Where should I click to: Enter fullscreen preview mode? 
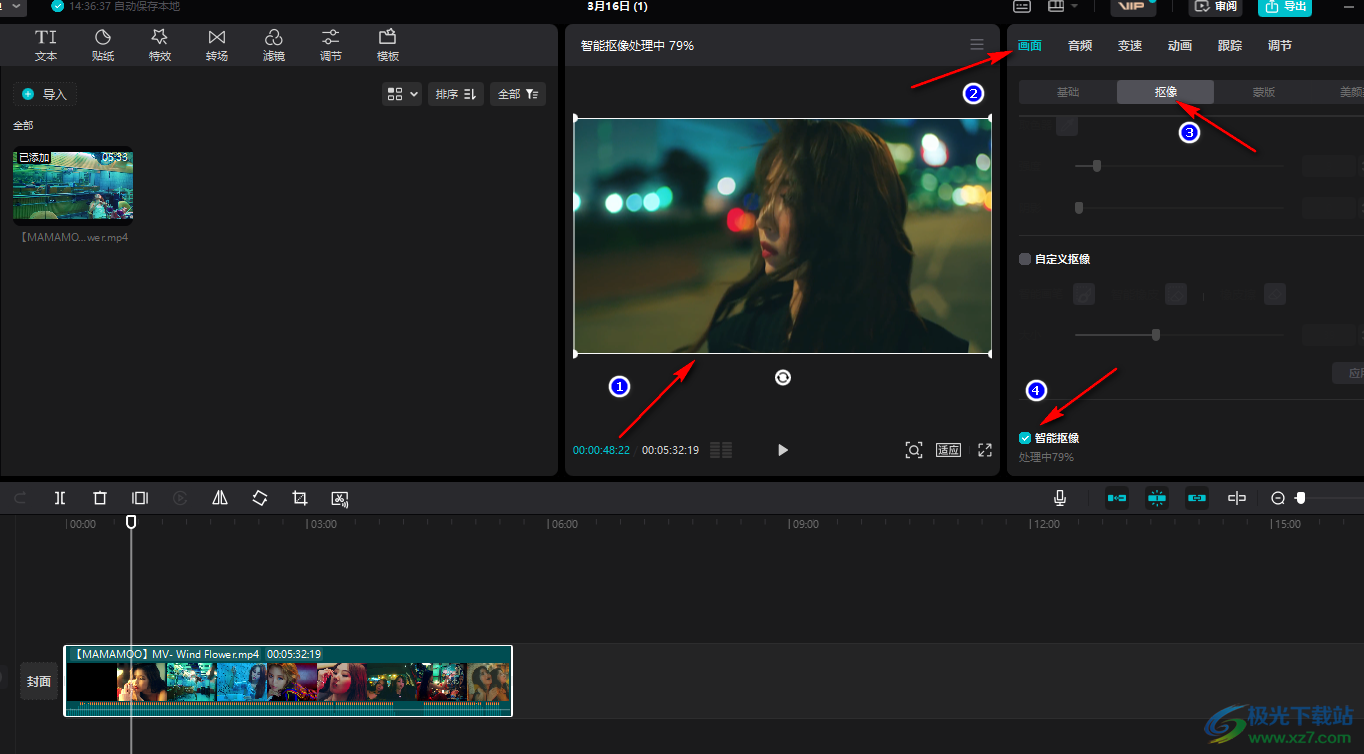(x=985, y=450)
